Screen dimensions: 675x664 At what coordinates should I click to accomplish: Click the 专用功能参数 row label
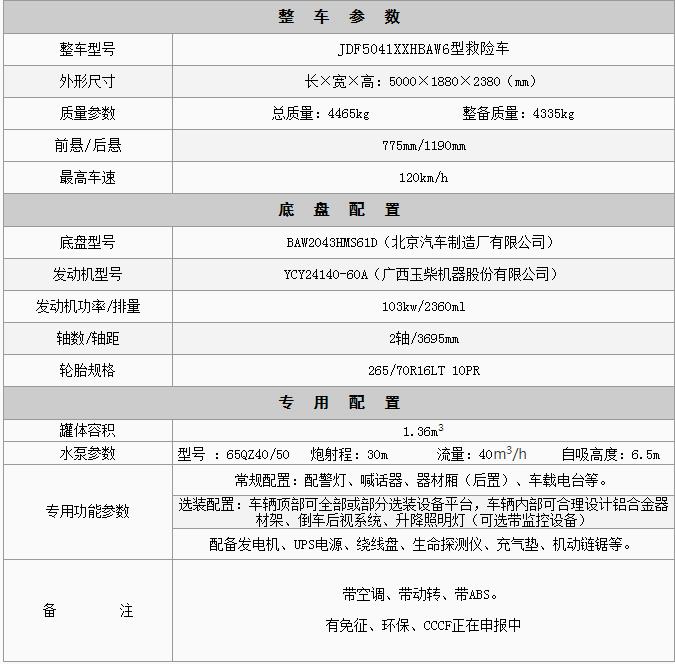click(x=87, y=511)
